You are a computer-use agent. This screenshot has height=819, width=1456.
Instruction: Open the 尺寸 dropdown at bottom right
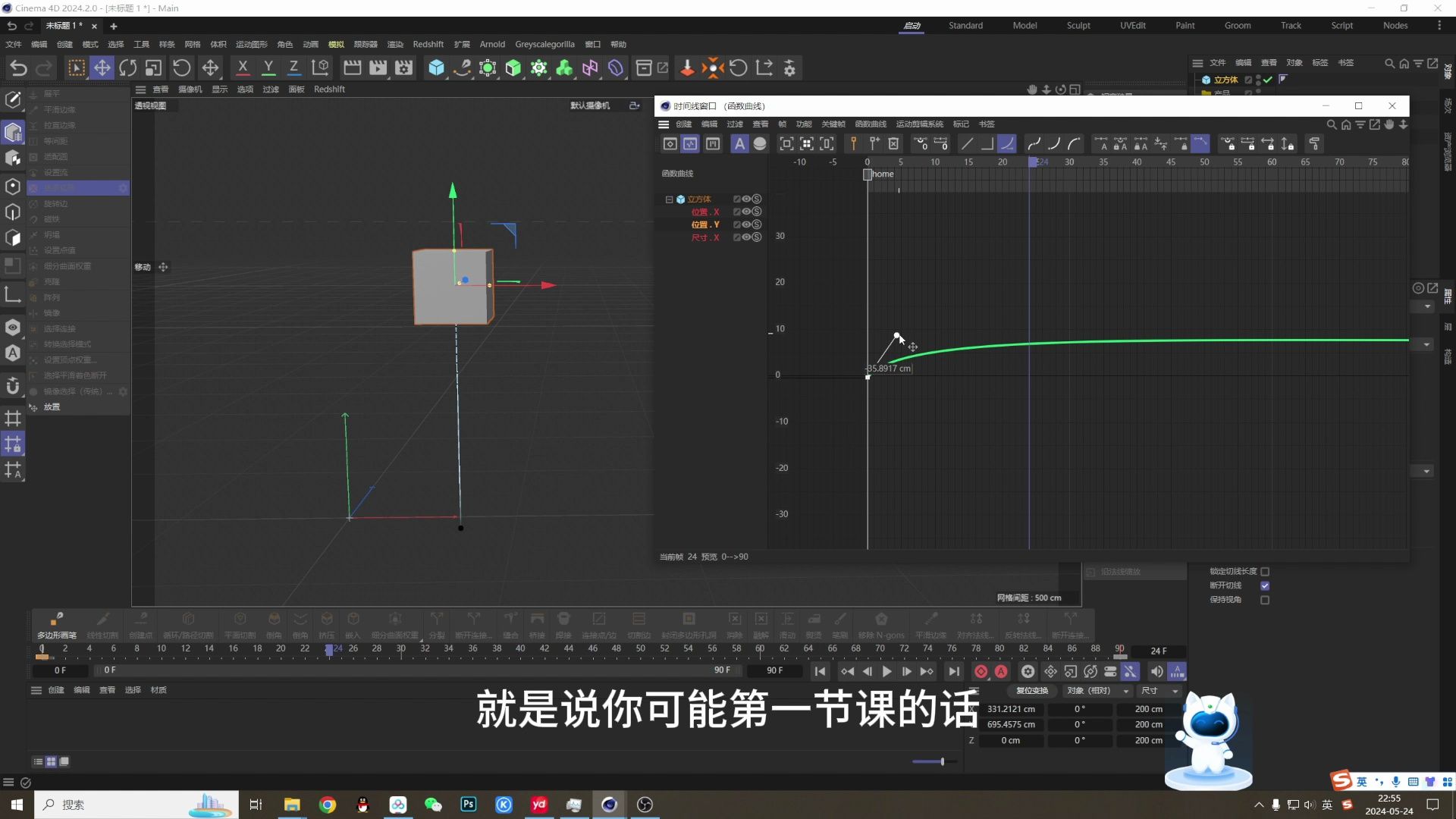(x=1159, y=690)
